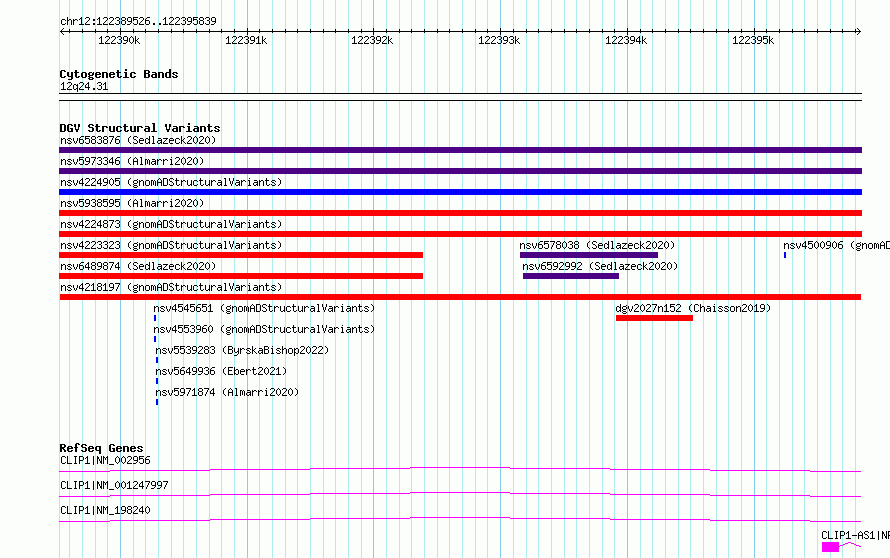Select the nsv6592992 Sedlazeck2020 purple bar
The image size is (890, 558).
pyautogui.click(x=571, y=276)
